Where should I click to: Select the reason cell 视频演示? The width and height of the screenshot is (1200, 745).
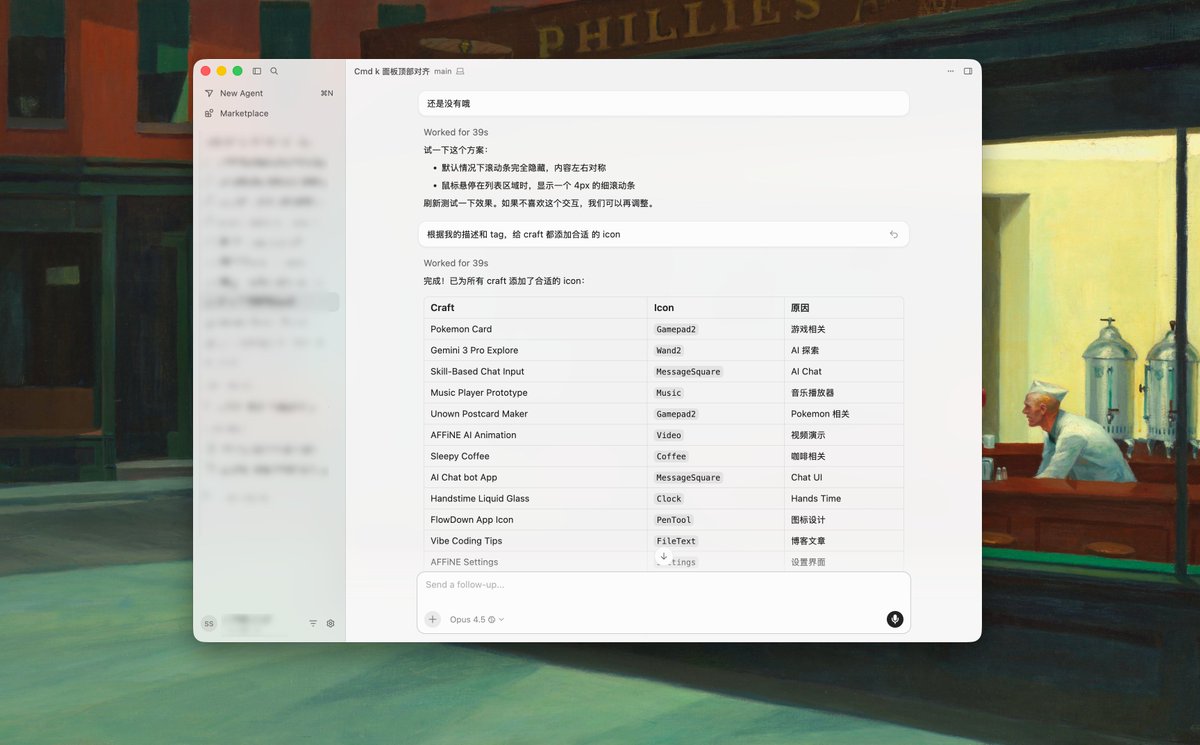click(844, 435)
